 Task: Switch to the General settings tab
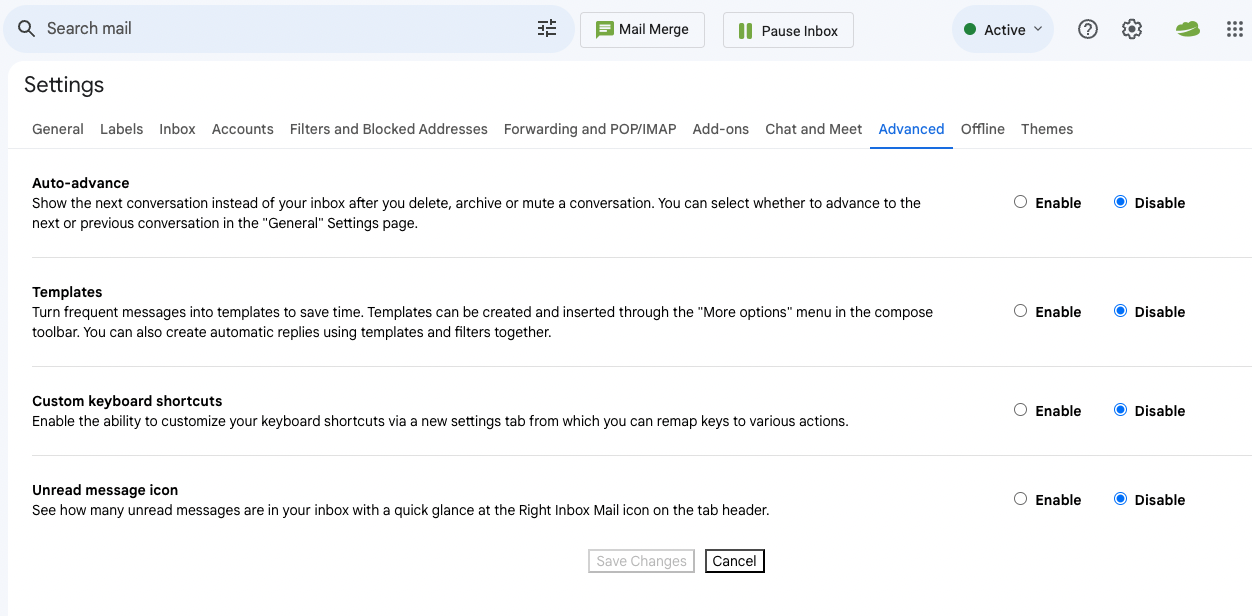pos(58,129)
